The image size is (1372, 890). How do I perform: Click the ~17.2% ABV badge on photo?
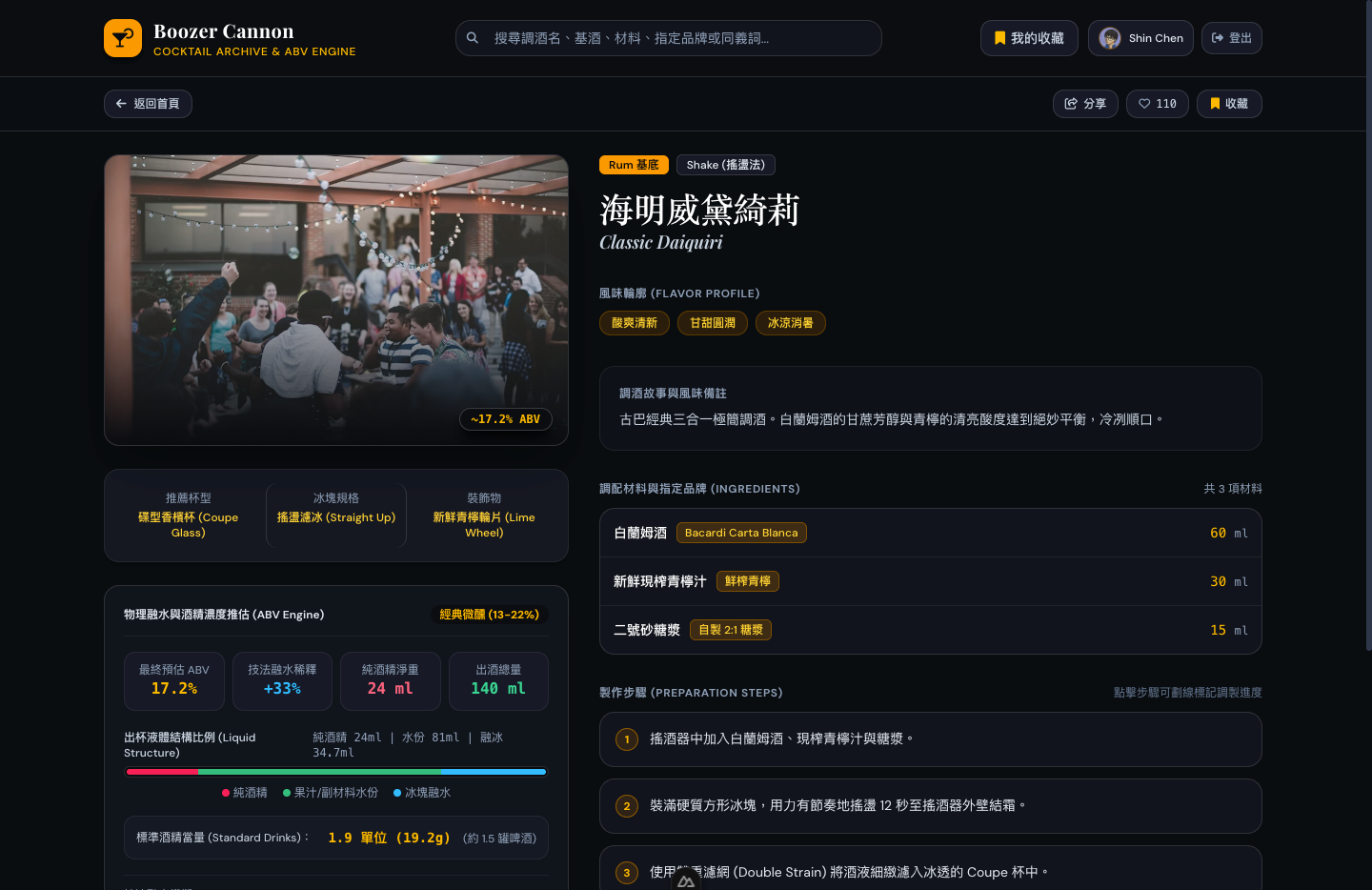(506, 419)
